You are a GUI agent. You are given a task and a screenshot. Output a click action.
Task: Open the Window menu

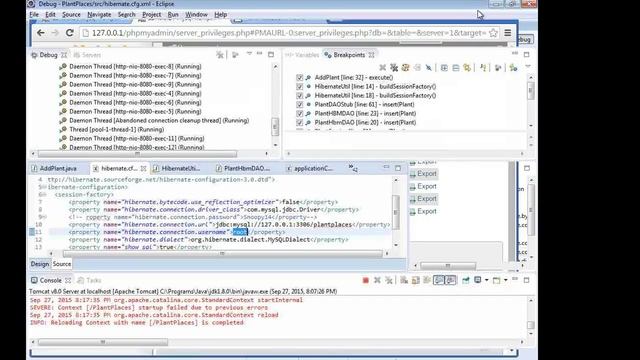click(196, 14)
